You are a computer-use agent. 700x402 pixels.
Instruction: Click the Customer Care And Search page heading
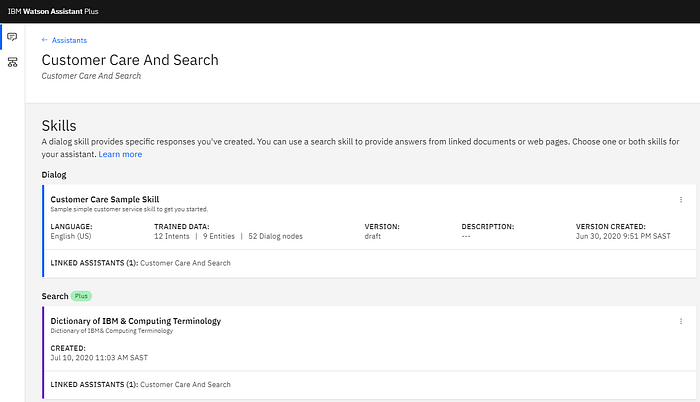pos(130,60)
